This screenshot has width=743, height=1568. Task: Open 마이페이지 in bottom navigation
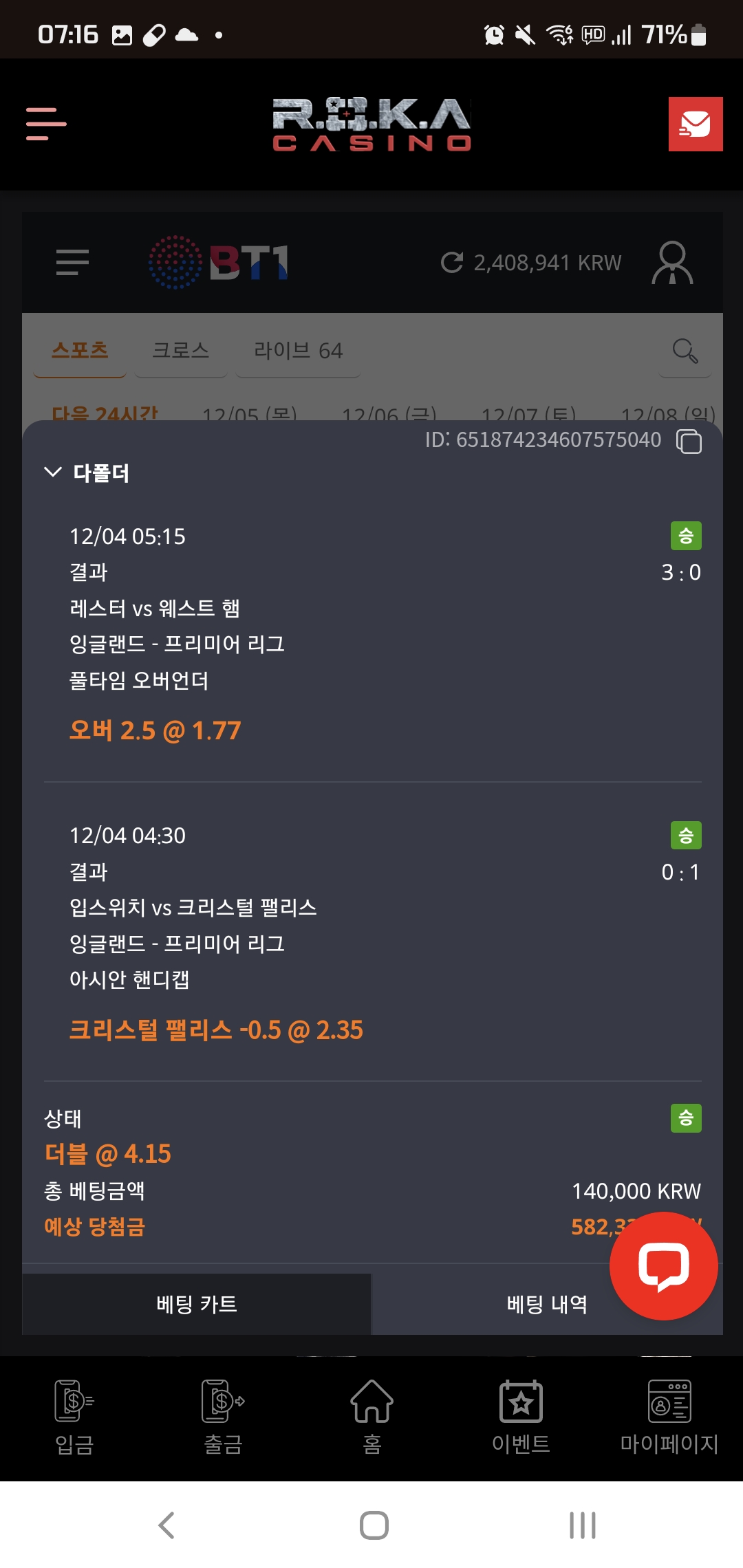pyautogui.click(x=669, y=1417)
